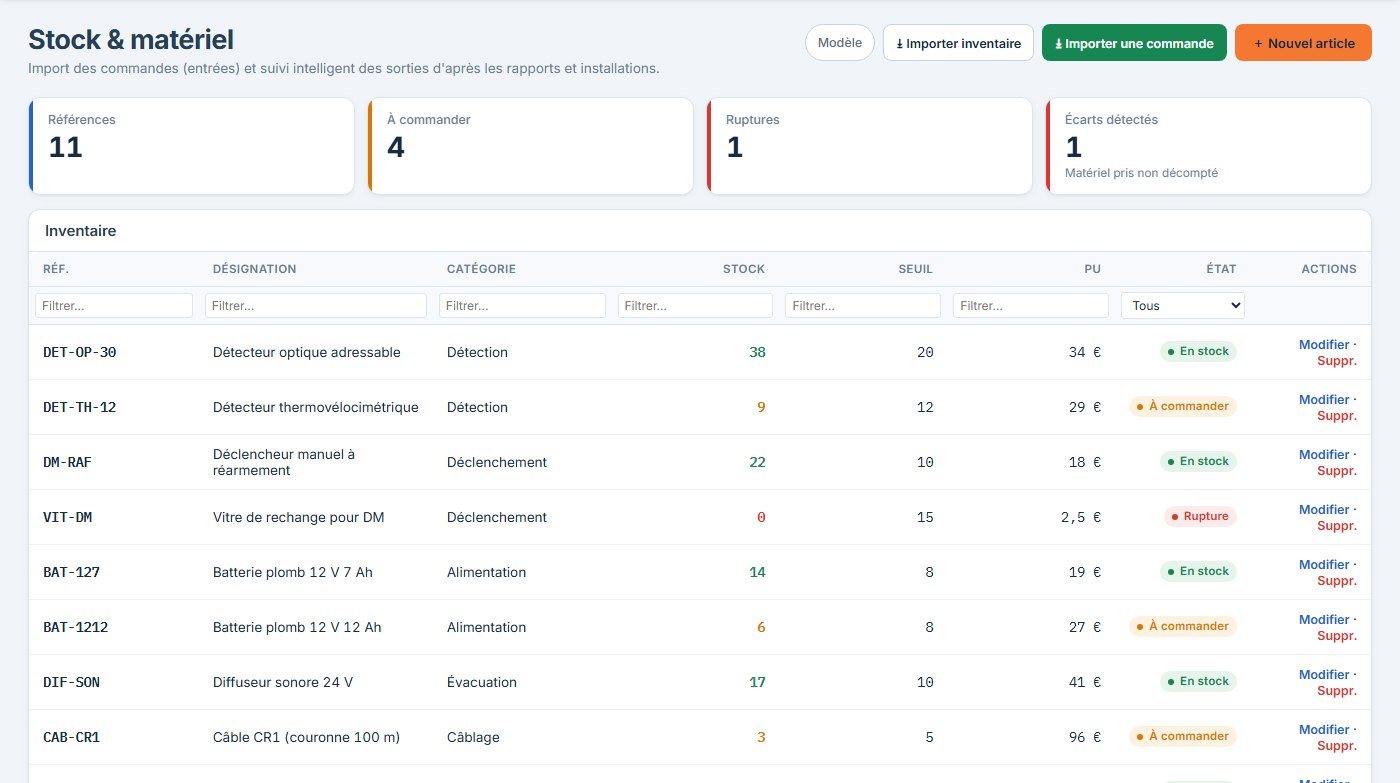1400x783 pixels.
Task: Select the Ruptures summary card
Action: coord(869,146)
